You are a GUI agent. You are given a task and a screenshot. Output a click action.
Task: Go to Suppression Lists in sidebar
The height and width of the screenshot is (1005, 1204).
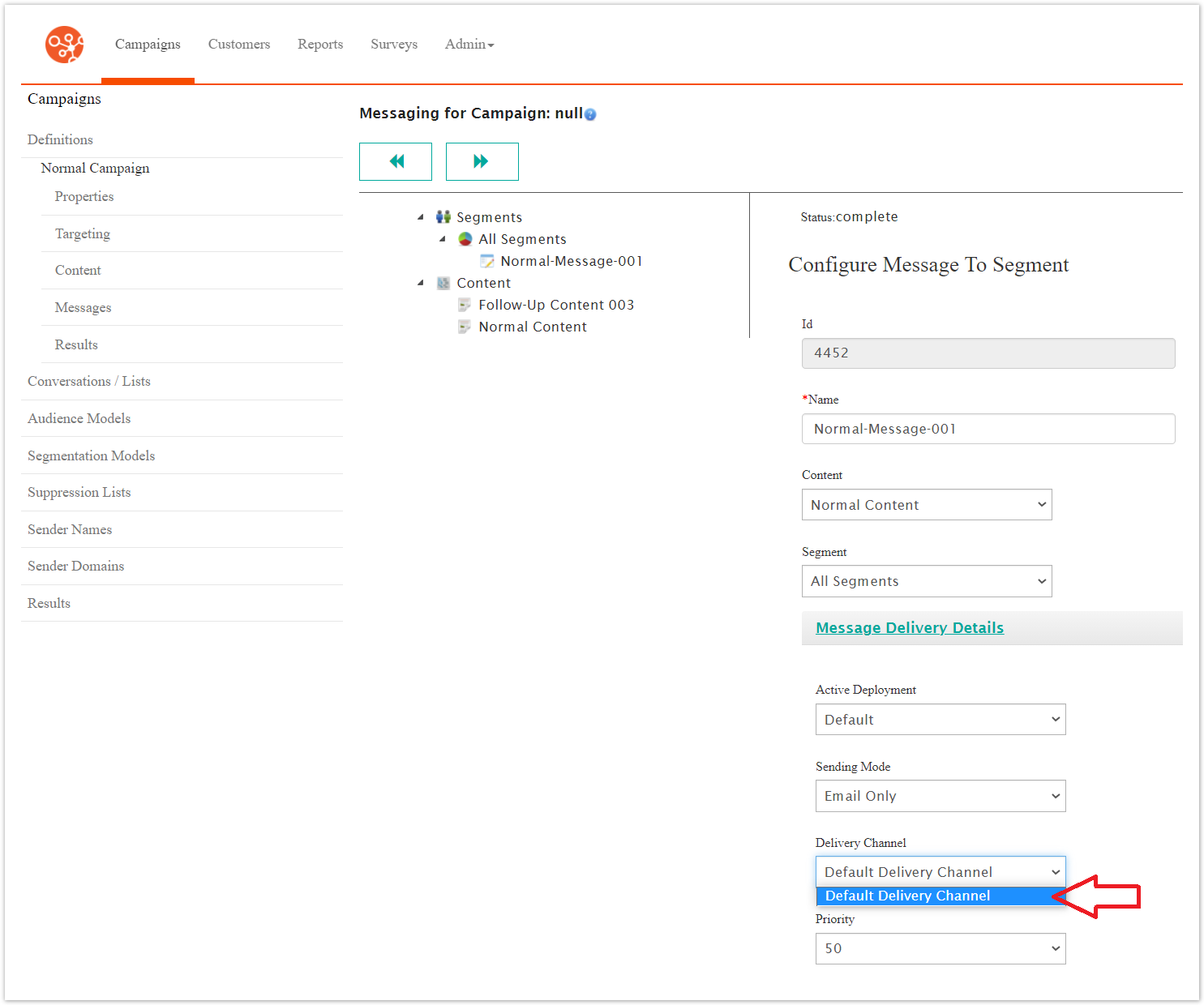point(79,493)
